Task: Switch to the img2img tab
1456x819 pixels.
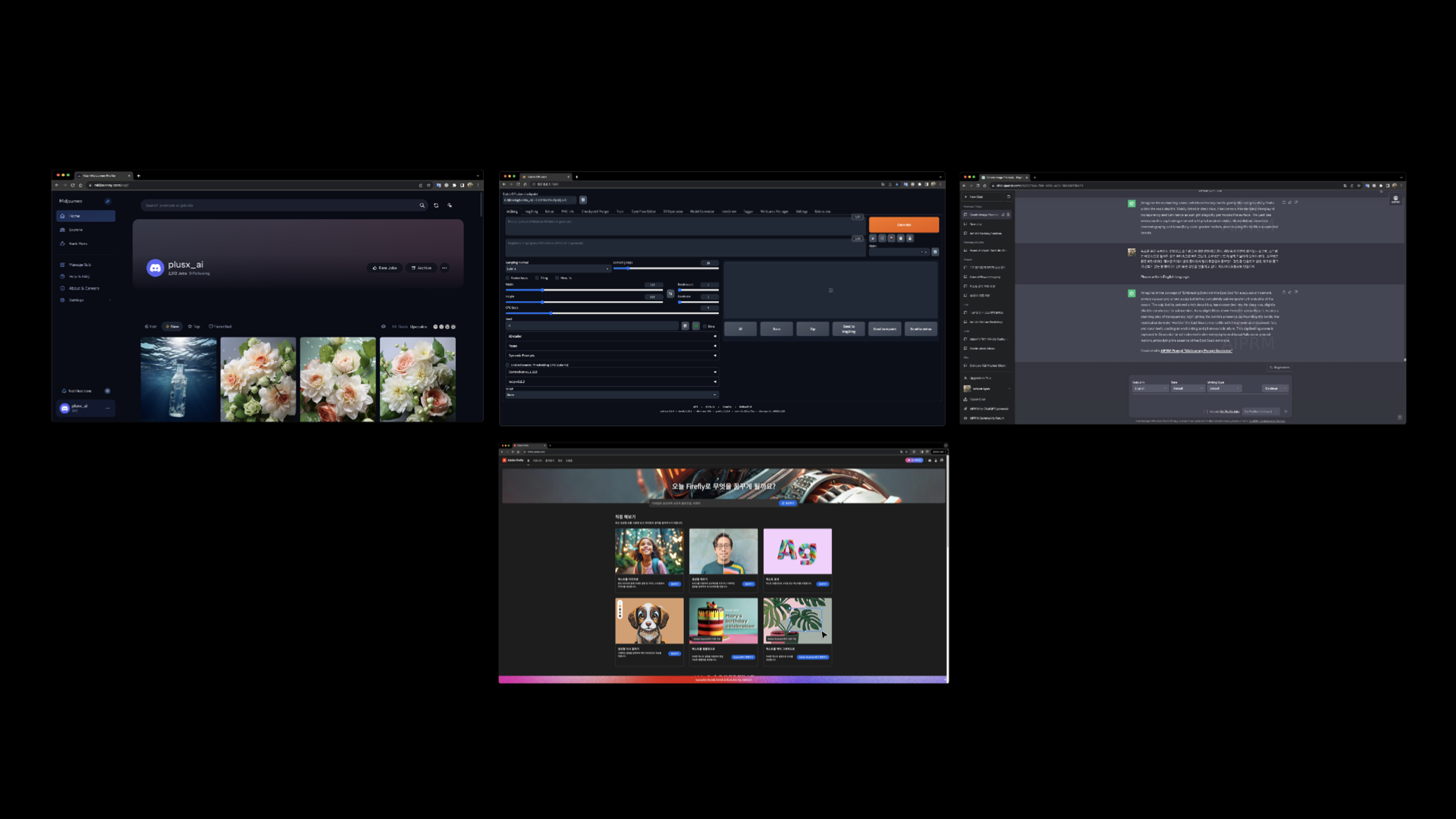Action: pyautogui.click(x=532, y=212)
